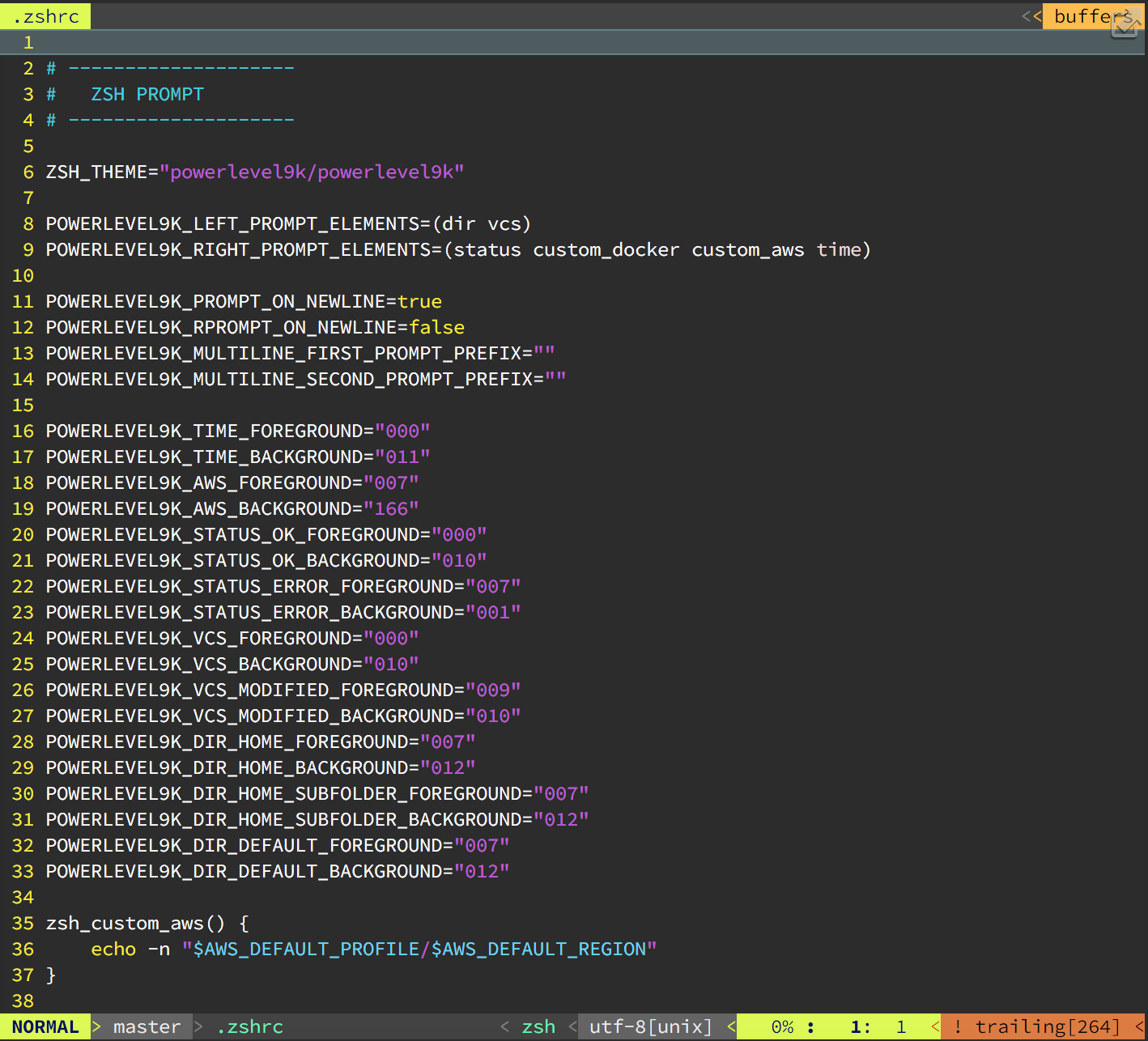
Task: Click the "powerlevel9k/powerlevel9k" string
Action: click(x=312, y=172)
